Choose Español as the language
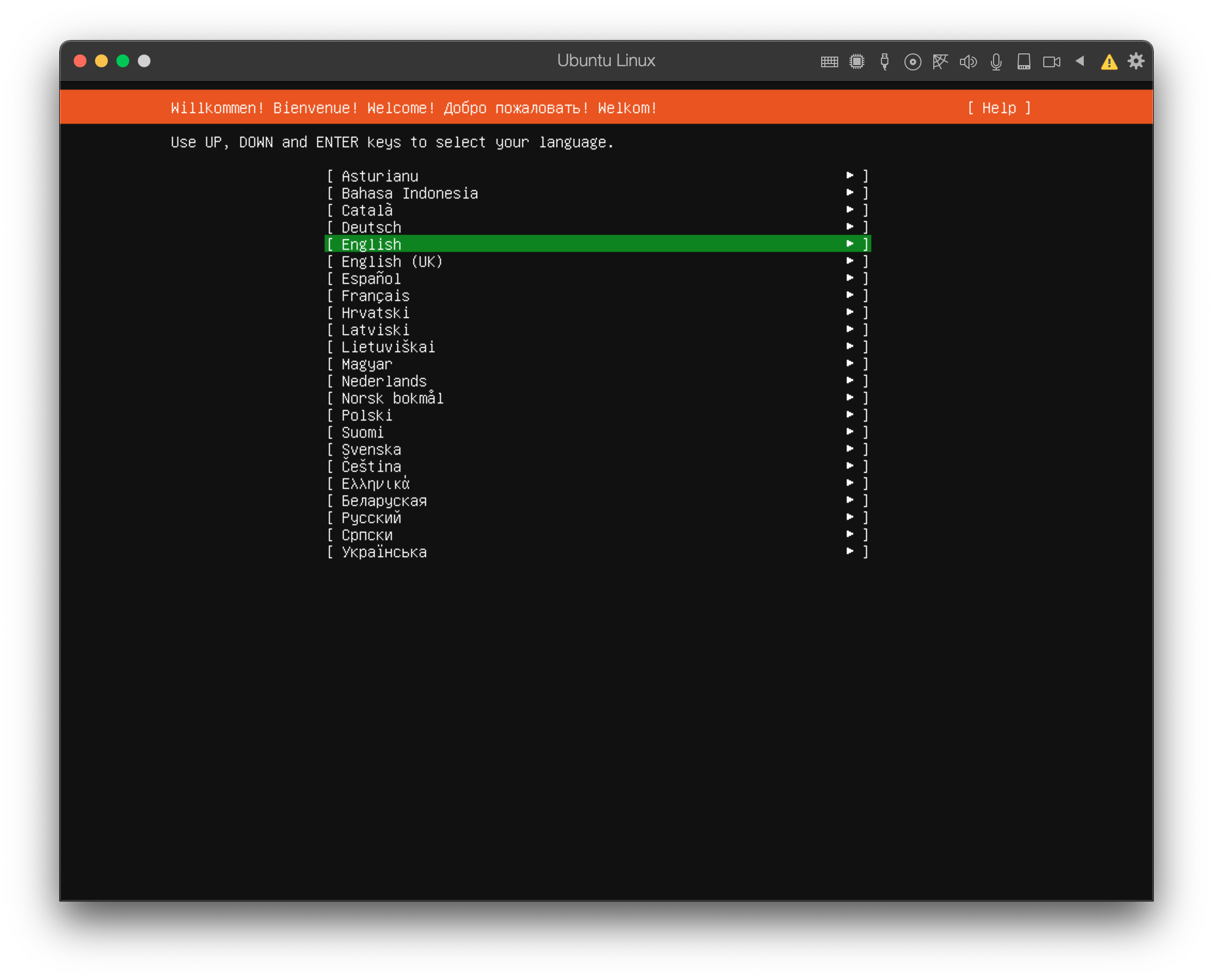1213x980 pixels. pos(371,279)
